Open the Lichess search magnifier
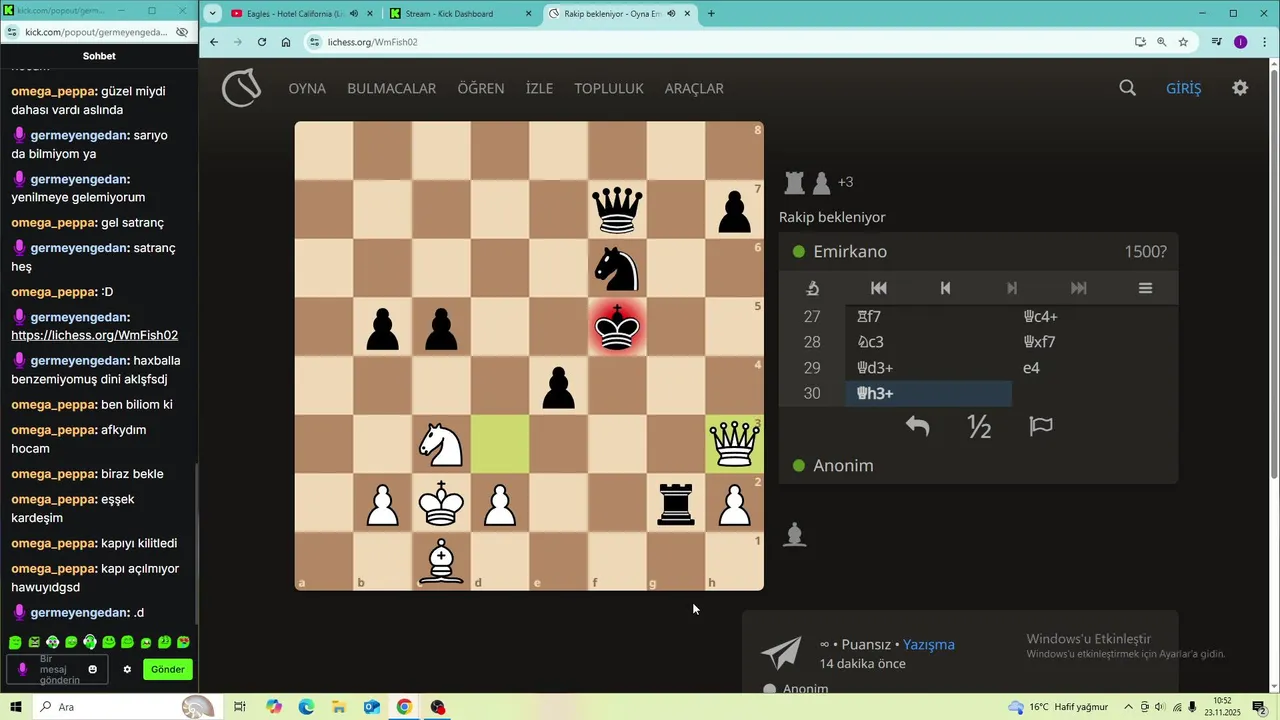1280x720 pixels. 1128,88
